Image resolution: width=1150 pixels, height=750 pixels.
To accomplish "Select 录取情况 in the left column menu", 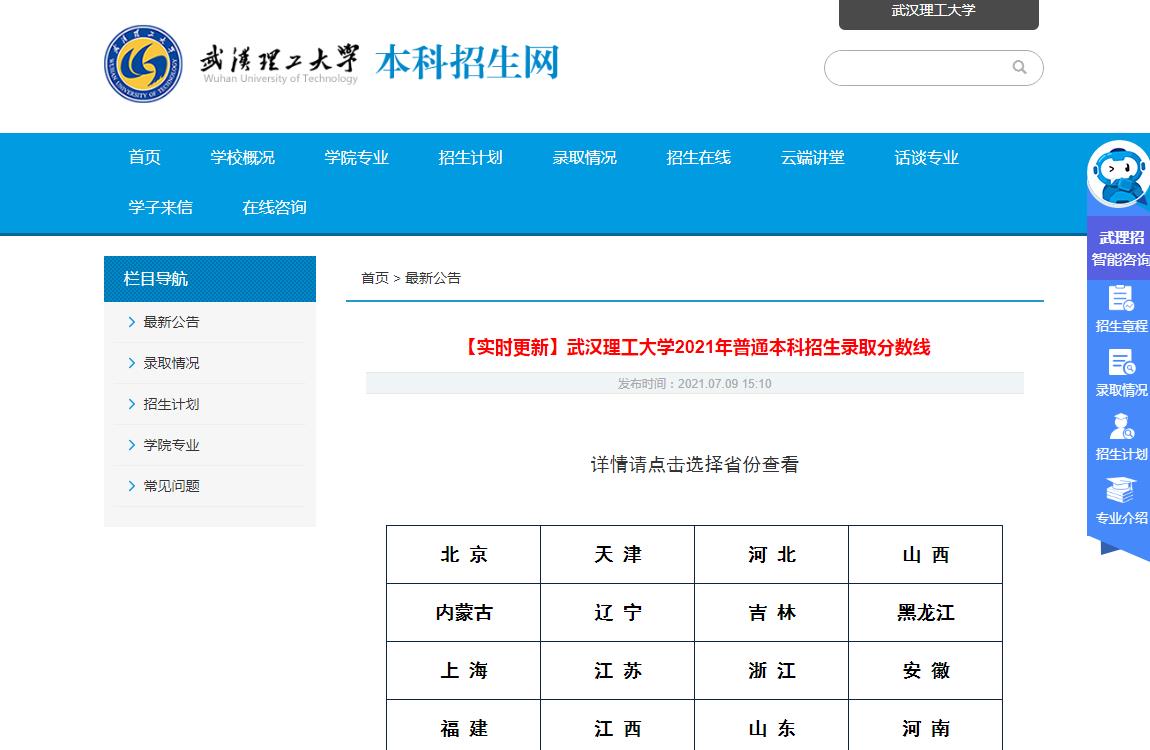I will [171, 363].
